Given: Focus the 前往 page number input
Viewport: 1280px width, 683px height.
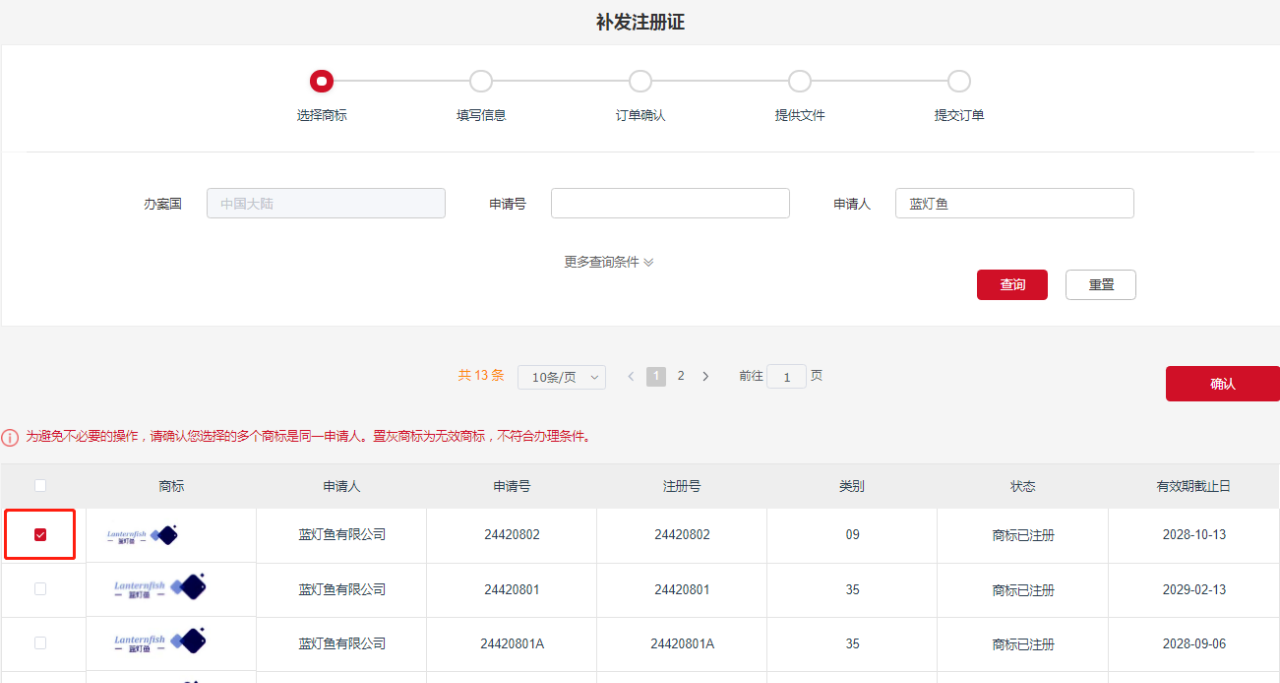Looking at the screenshot, I should click(787, 377).
